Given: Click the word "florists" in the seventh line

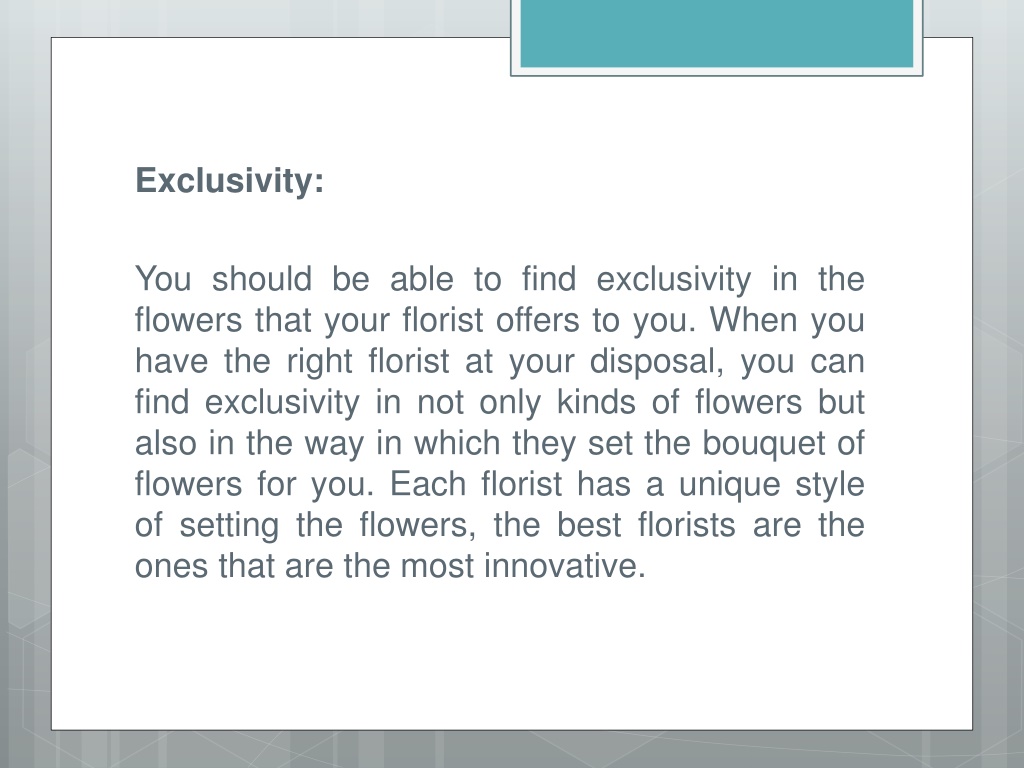Looking at the screenshot, I should pyautogui.click(x=686, y=525).
